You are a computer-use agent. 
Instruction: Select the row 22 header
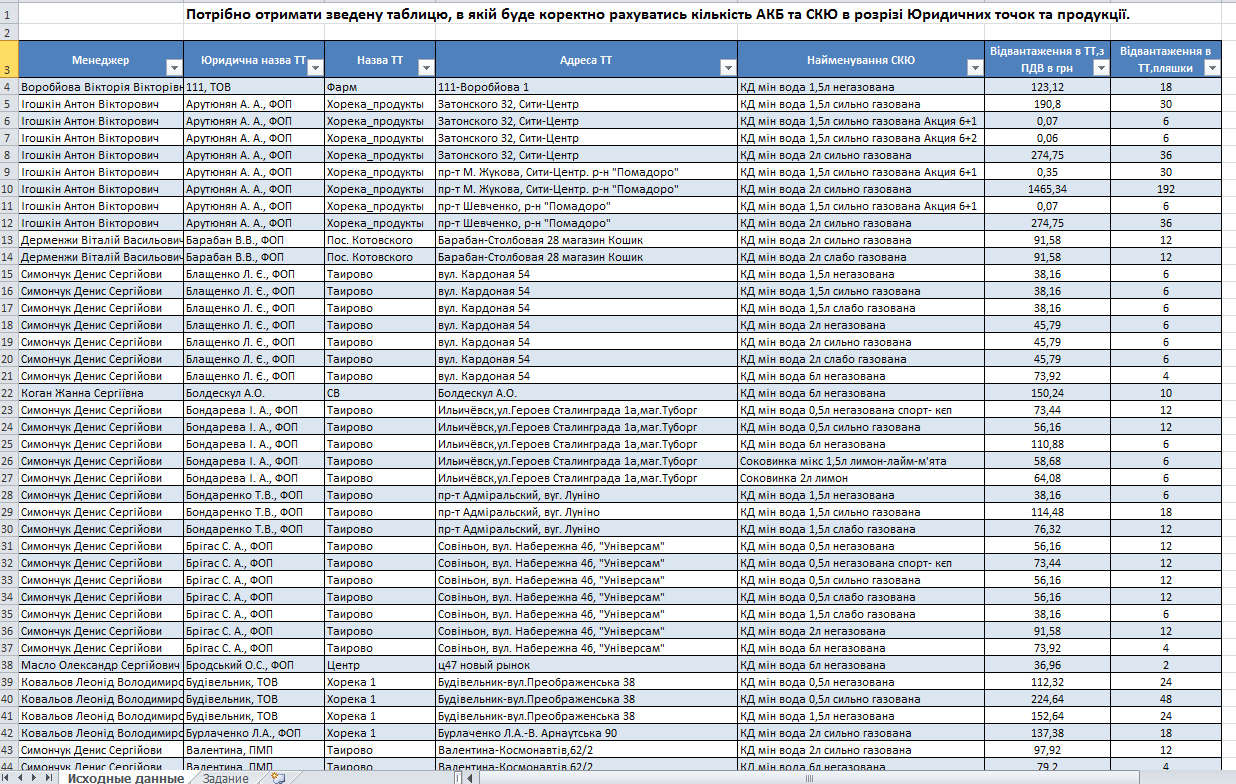(x=9, y=393)
